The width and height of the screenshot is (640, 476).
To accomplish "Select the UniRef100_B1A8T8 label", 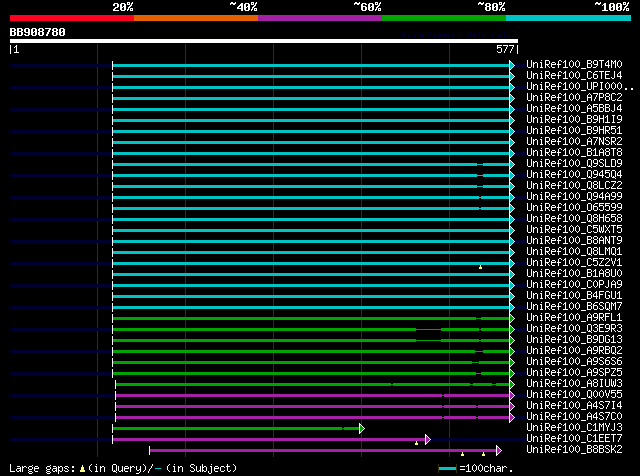I will 574,153.
